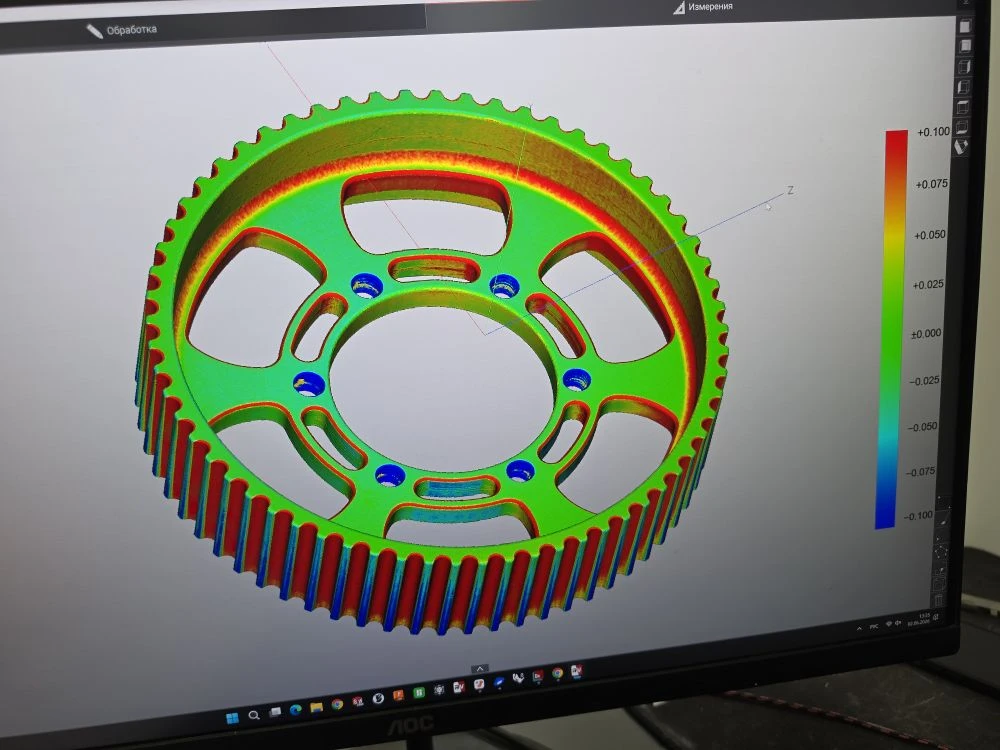Click the -0.075 color scale label

[920, 472]
